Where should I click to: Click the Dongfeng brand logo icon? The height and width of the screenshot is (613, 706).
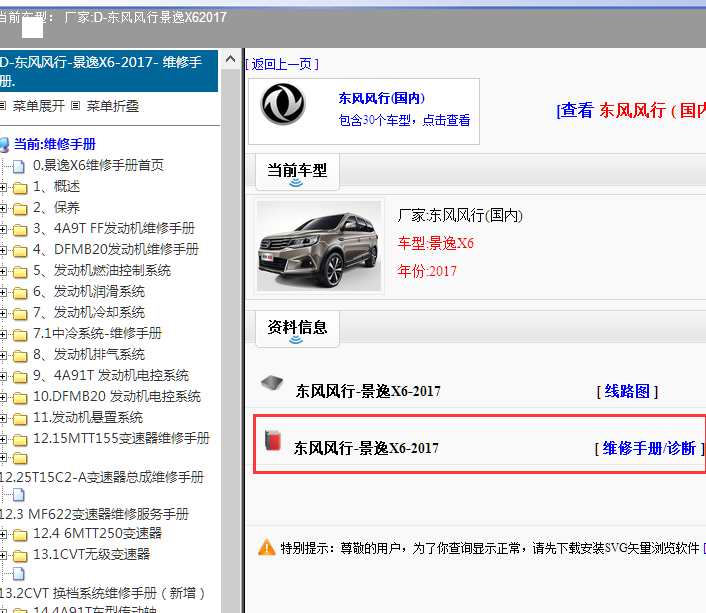(283, 104)
